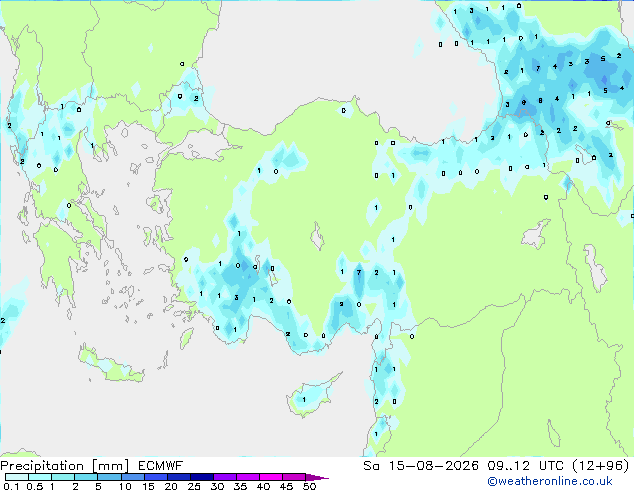Click the 'ECMWF' model label

click(161, 466)
